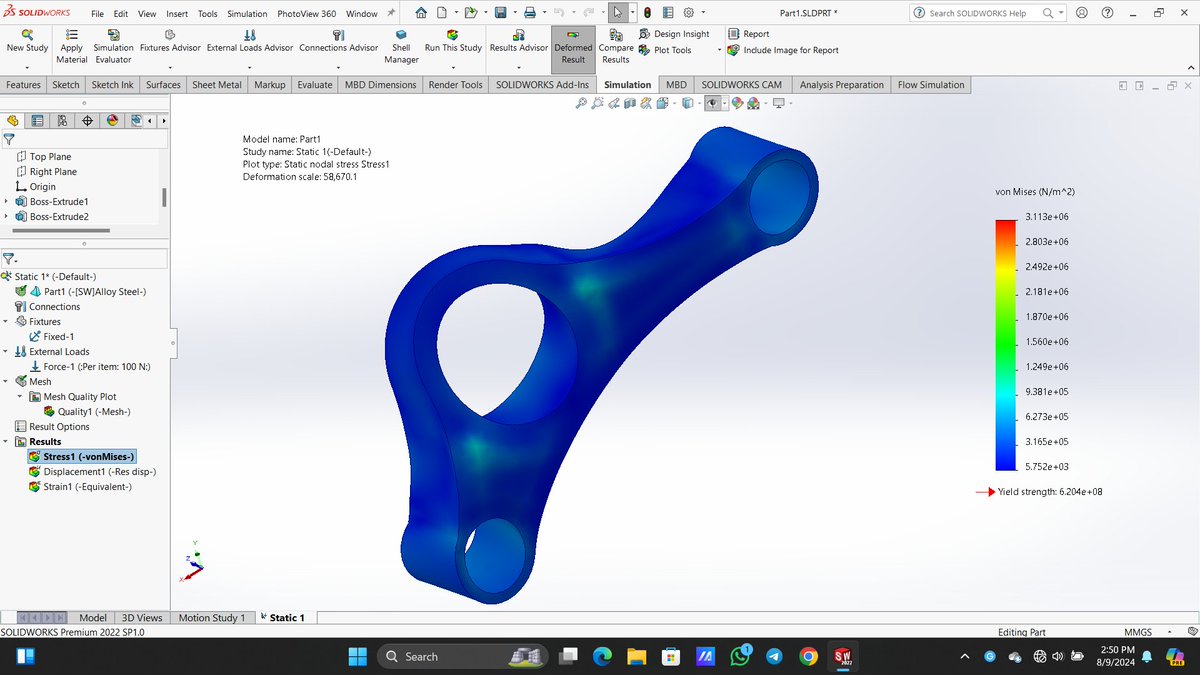1200x675 pixels.
Task: Select Force-1 load item
Action: pyautogui.click(x=89, y=367)
